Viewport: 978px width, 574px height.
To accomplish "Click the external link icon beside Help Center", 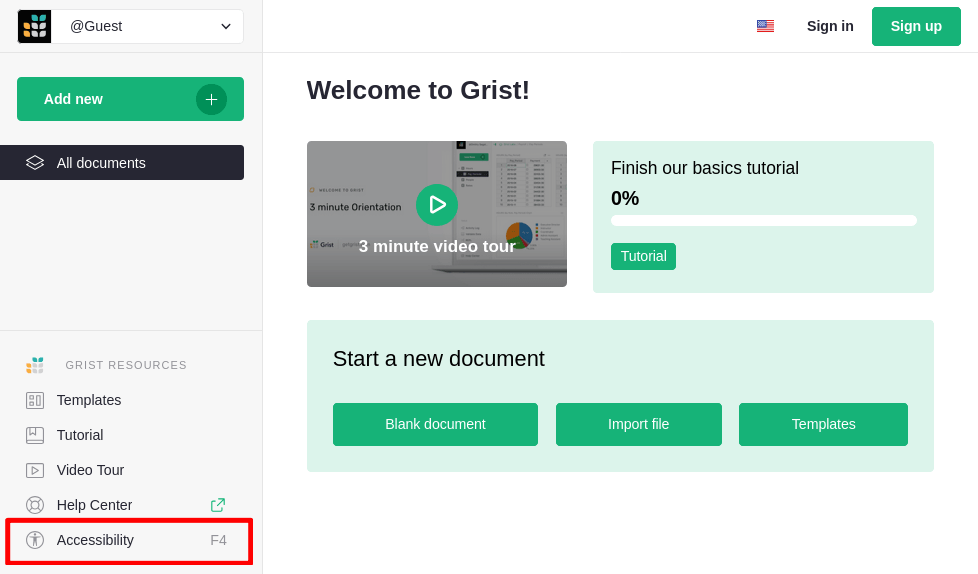I will (x=218, y=505).
